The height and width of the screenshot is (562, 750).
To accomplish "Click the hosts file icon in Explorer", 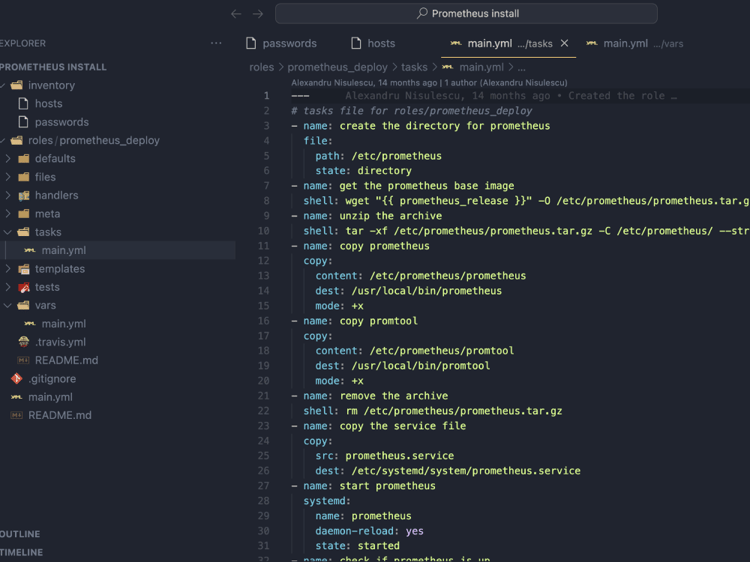I will tap(23, 103).
